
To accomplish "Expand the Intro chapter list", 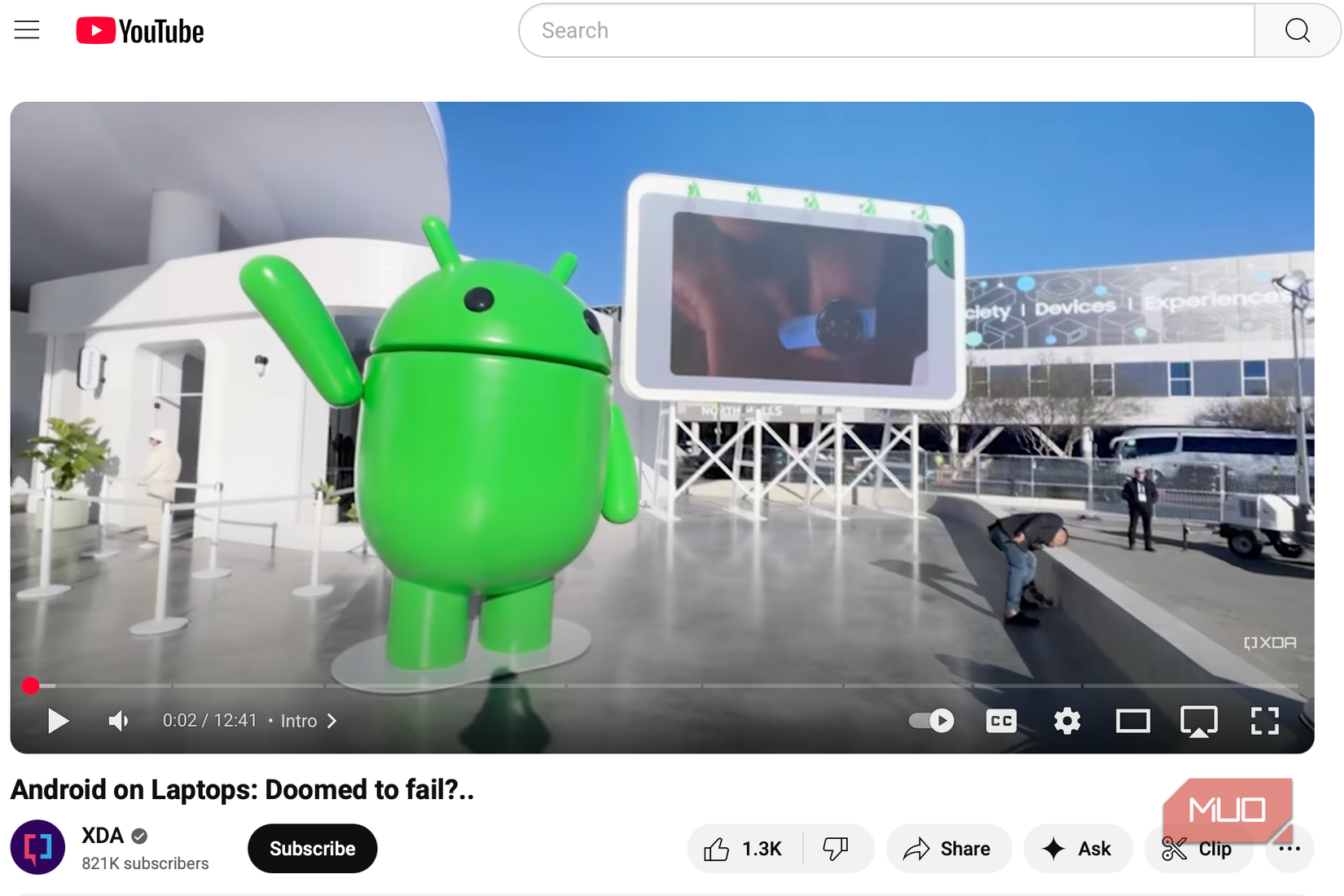I will coord(309,721).
